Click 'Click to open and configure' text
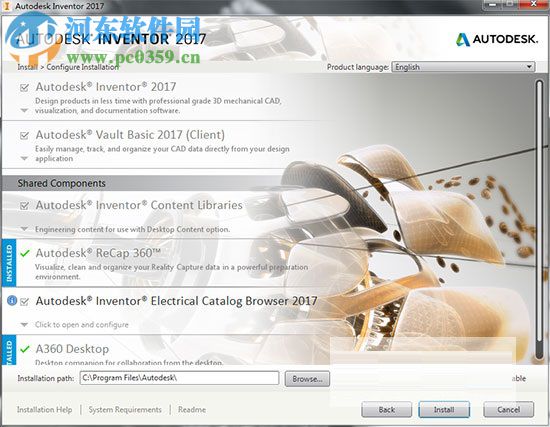The height and width of the screenshot is (427, 550). tap(82, 325)
